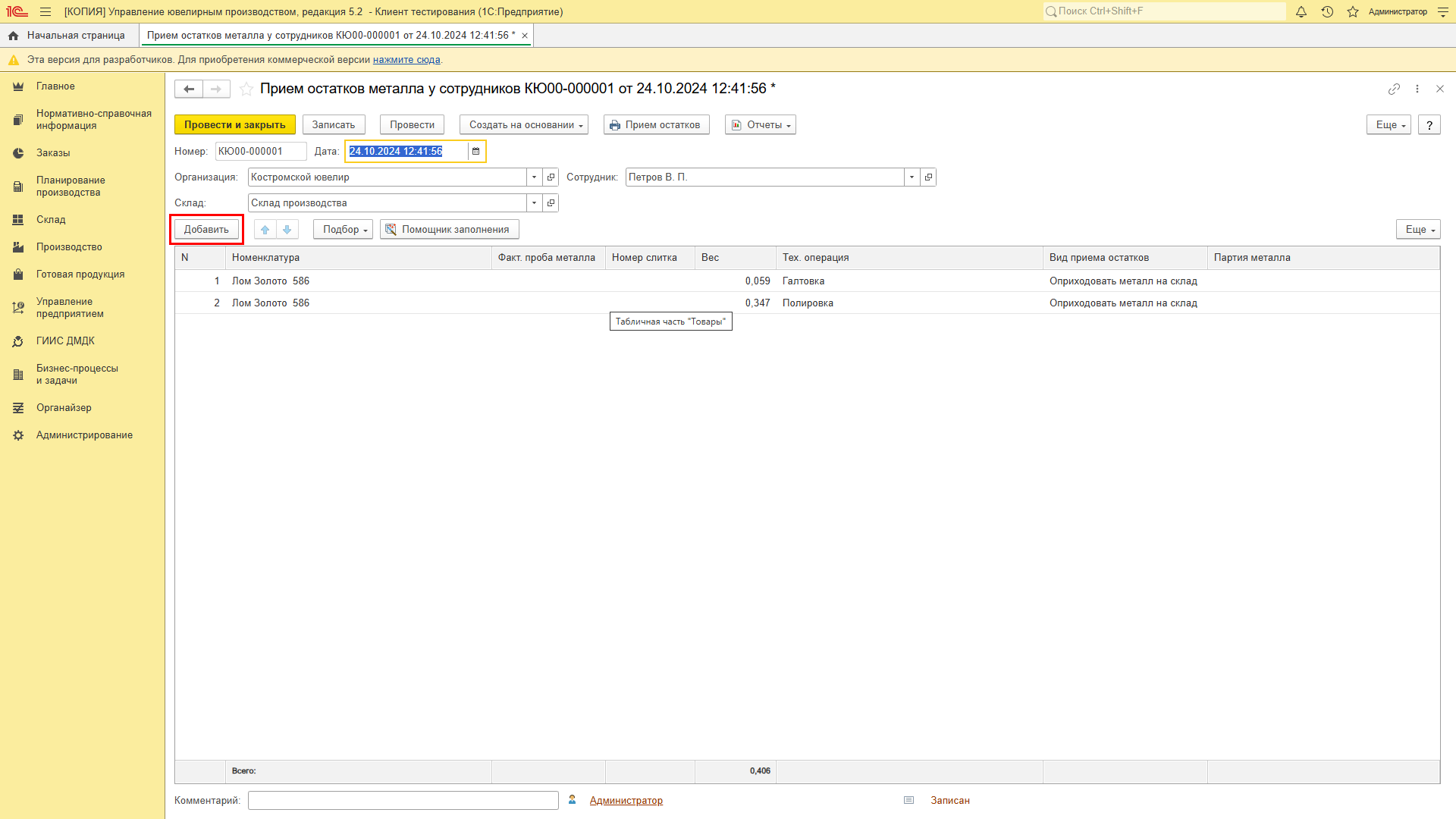This screenshot has width=1456, height=819.
Task: Copy link to document icon
Action: (x=1394, y=89)
